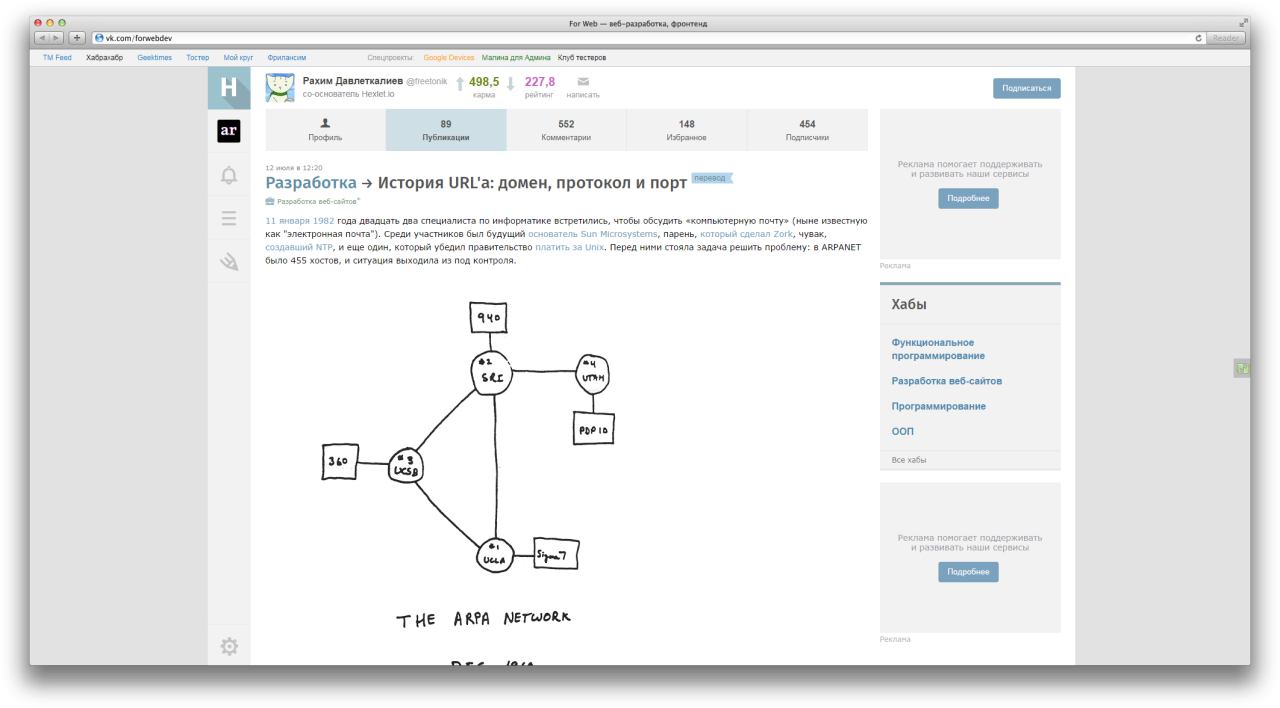Open "Хабрахабр" in top bar
The image size is (1280, 708).
click(105, 58)
